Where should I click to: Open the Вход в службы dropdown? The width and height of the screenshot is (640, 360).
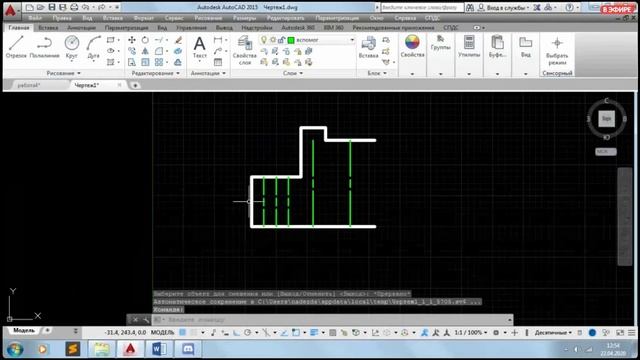click(508, 7)
